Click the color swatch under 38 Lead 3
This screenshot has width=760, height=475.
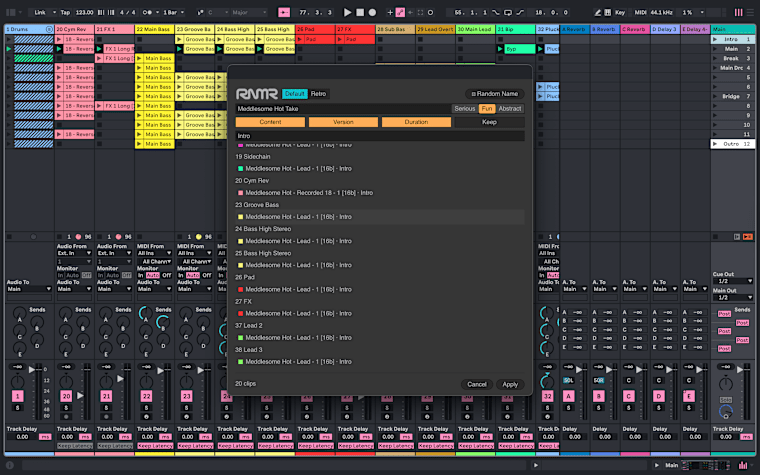coord(240,362)
